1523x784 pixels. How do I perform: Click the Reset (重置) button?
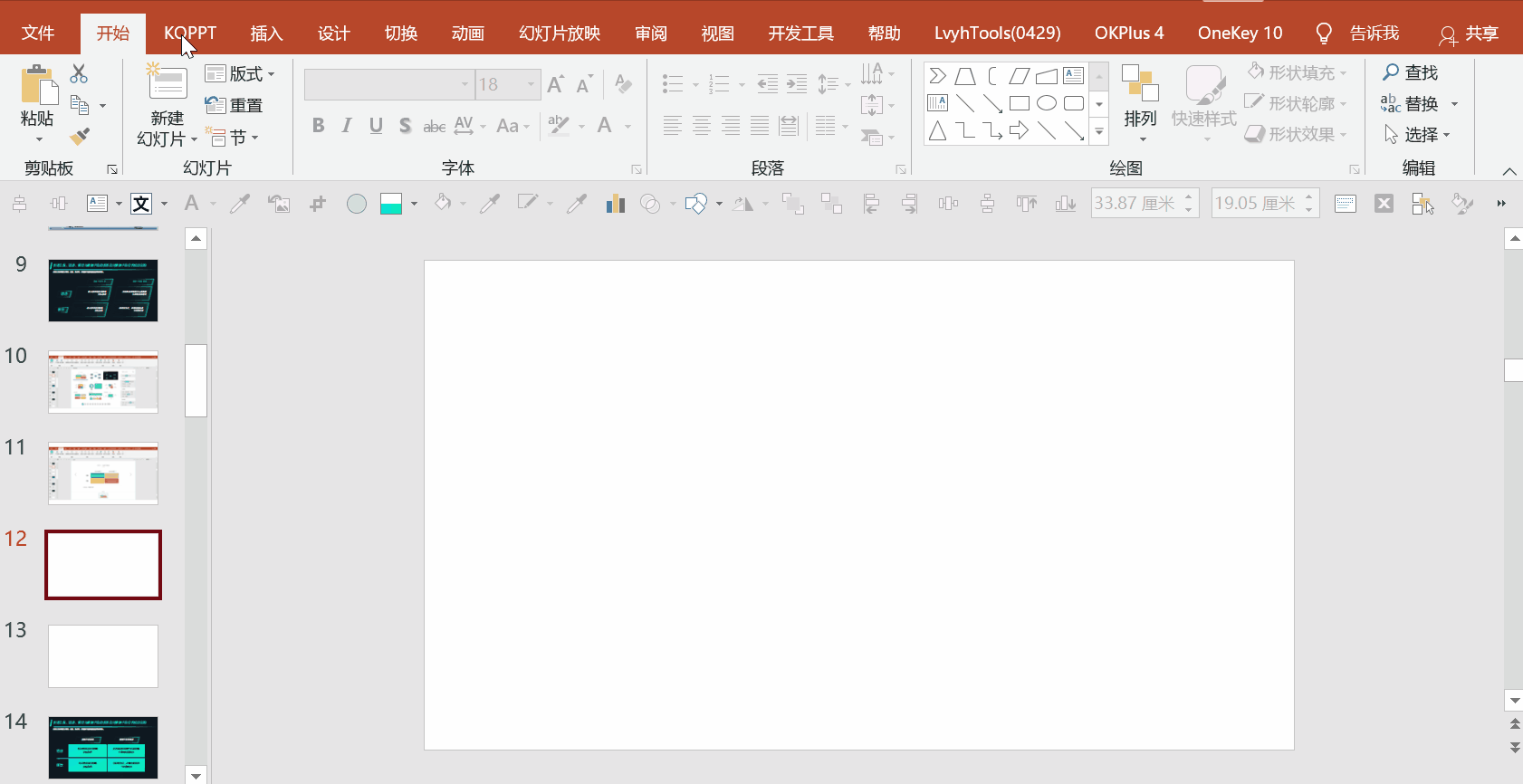234,105
